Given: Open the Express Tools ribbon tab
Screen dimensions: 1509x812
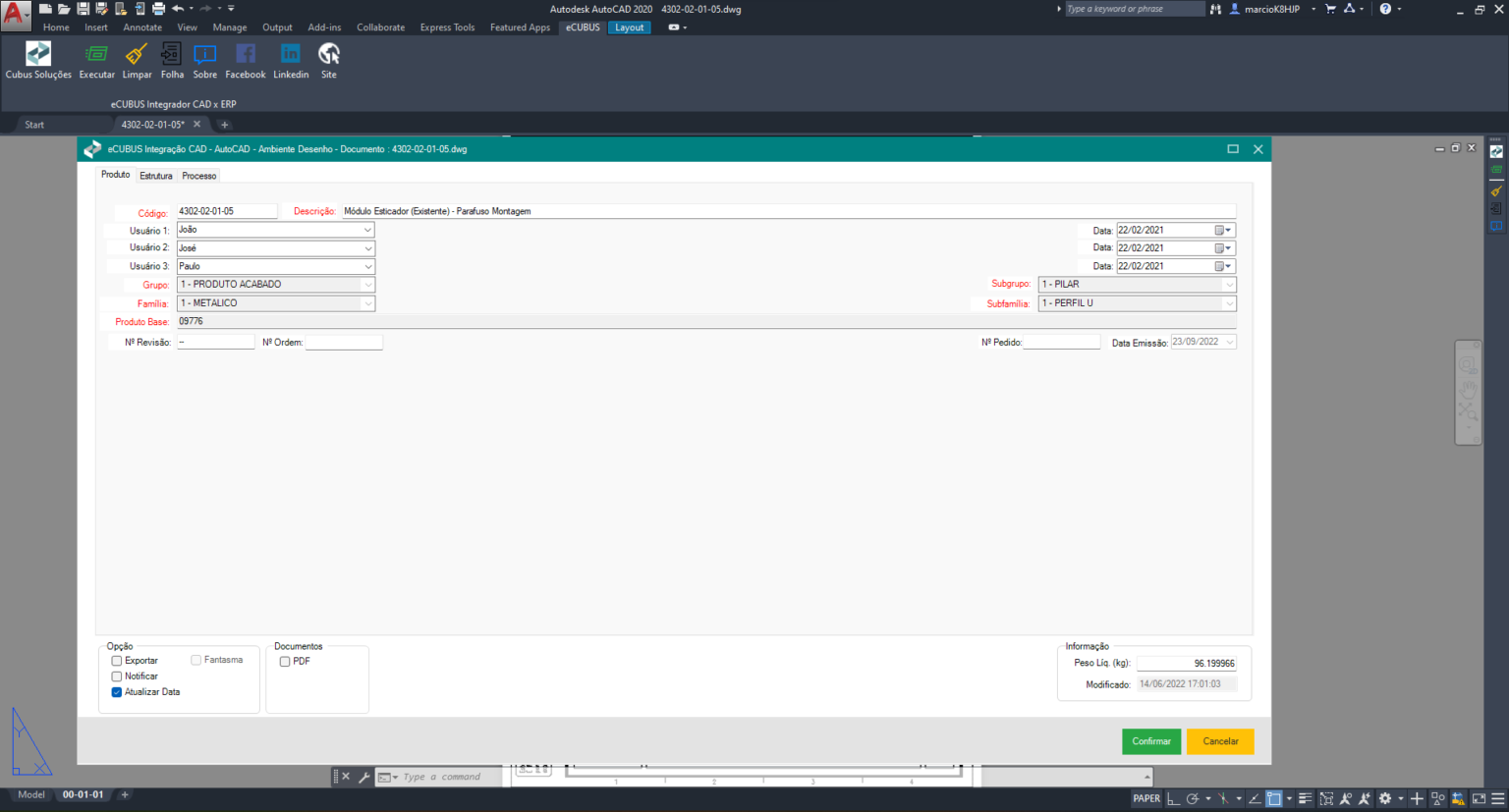Looking at the screenshot, I should 447,27.
